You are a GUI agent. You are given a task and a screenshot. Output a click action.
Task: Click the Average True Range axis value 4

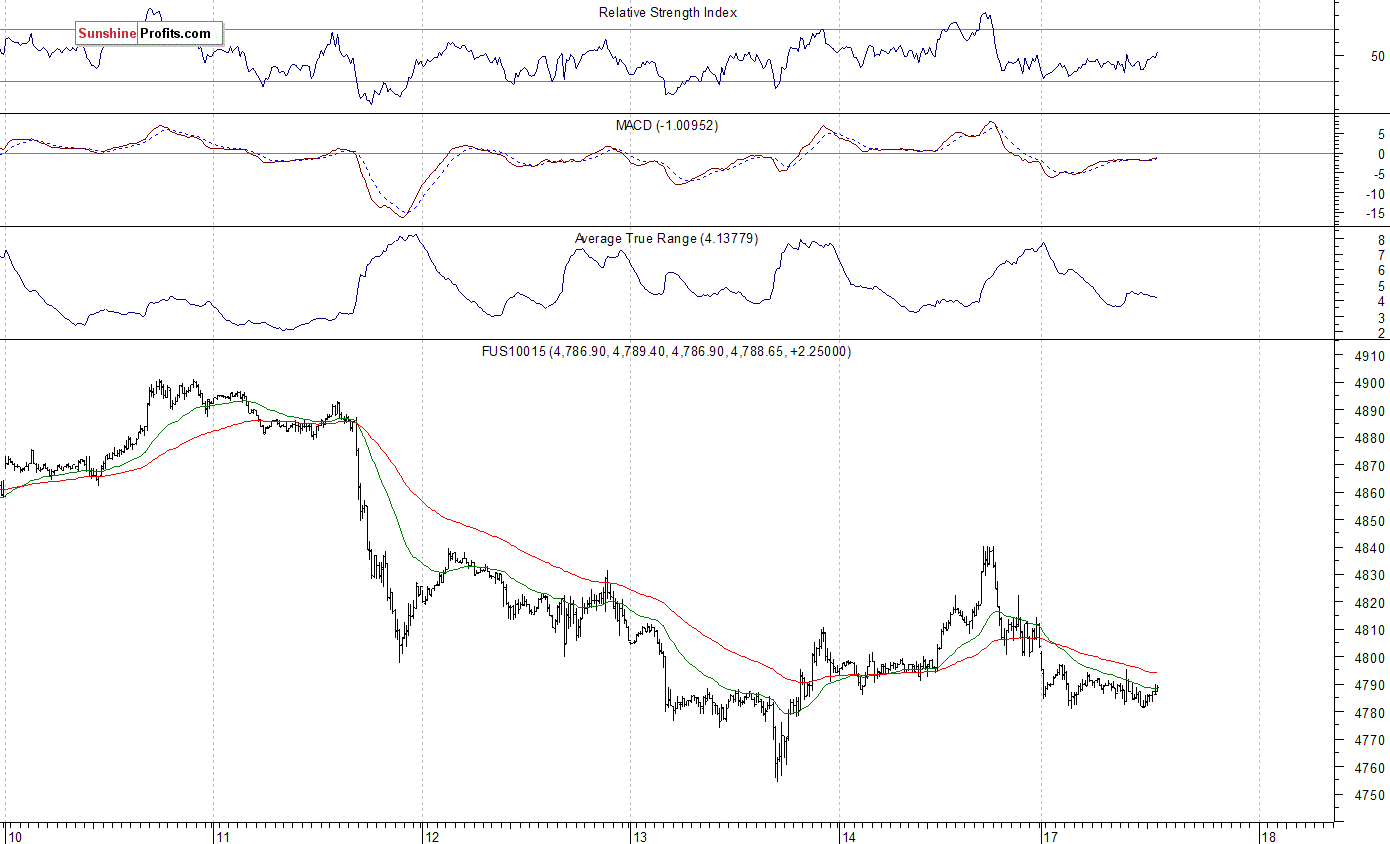pos(1381,302)
